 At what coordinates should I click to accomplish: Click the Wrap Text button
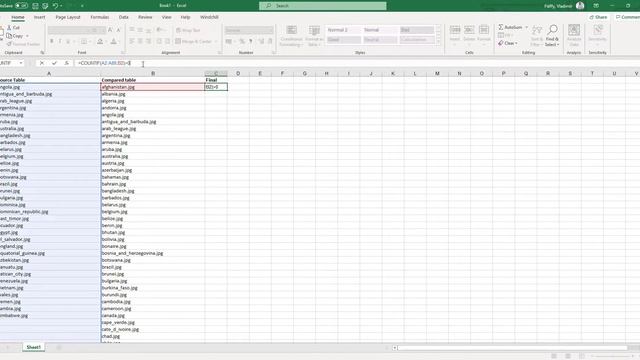point(188,30)
